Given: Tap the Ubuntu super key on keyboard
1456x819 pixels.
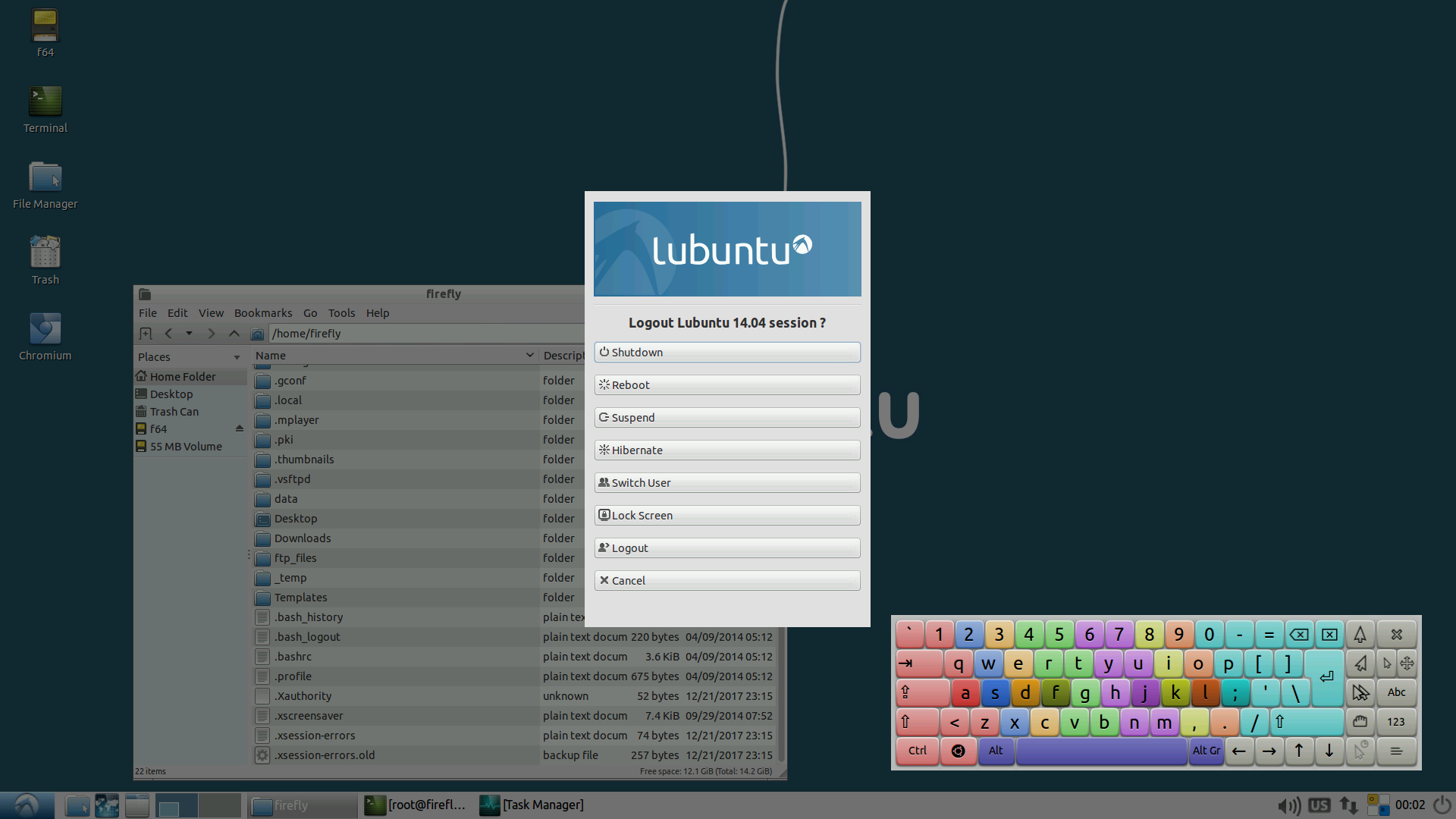Looking at the screenshot, I should pyautogui.click(x=959, y=751).
